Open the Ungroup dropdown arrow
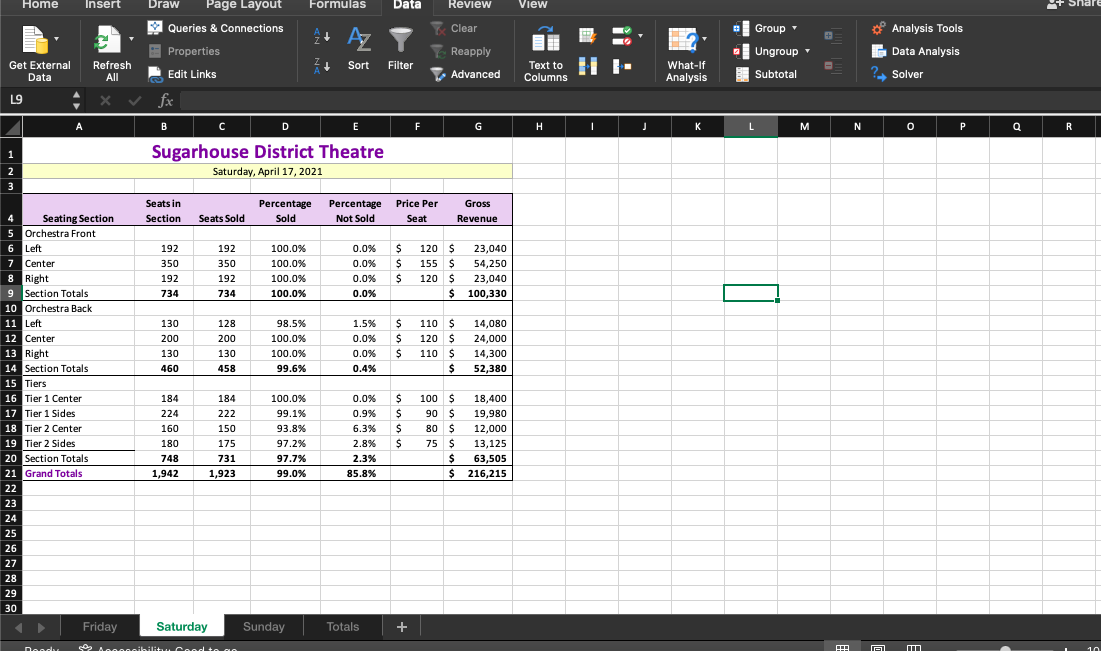 (x=807, y=51)
